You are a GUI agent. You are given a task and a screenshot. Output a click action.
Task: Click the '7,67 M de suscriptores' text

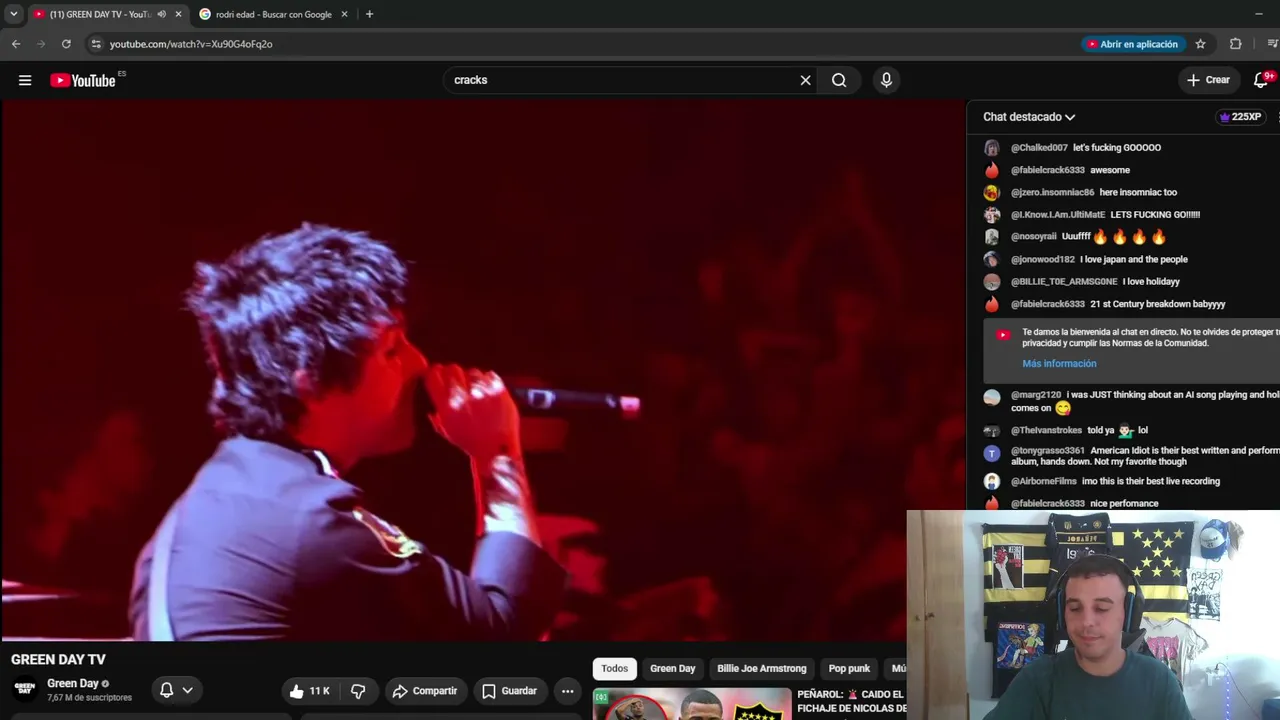89,698
